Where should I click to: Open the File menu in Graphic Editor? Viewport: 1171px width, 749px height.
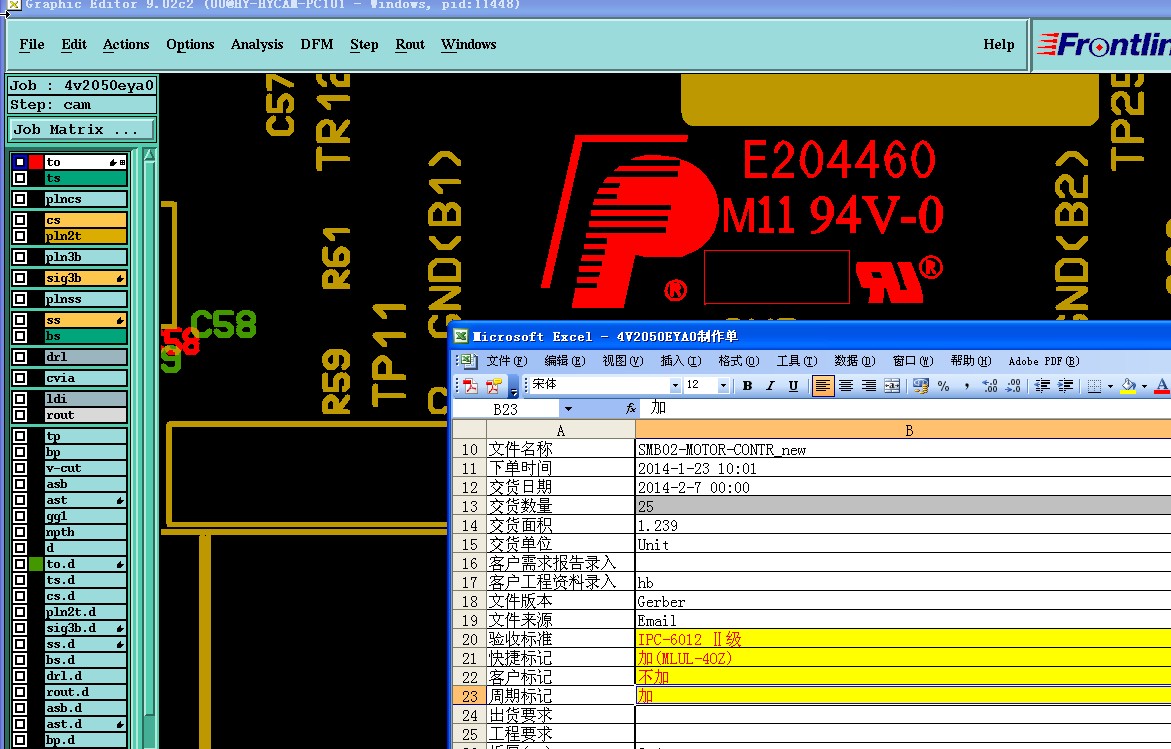tap(31, 45)
